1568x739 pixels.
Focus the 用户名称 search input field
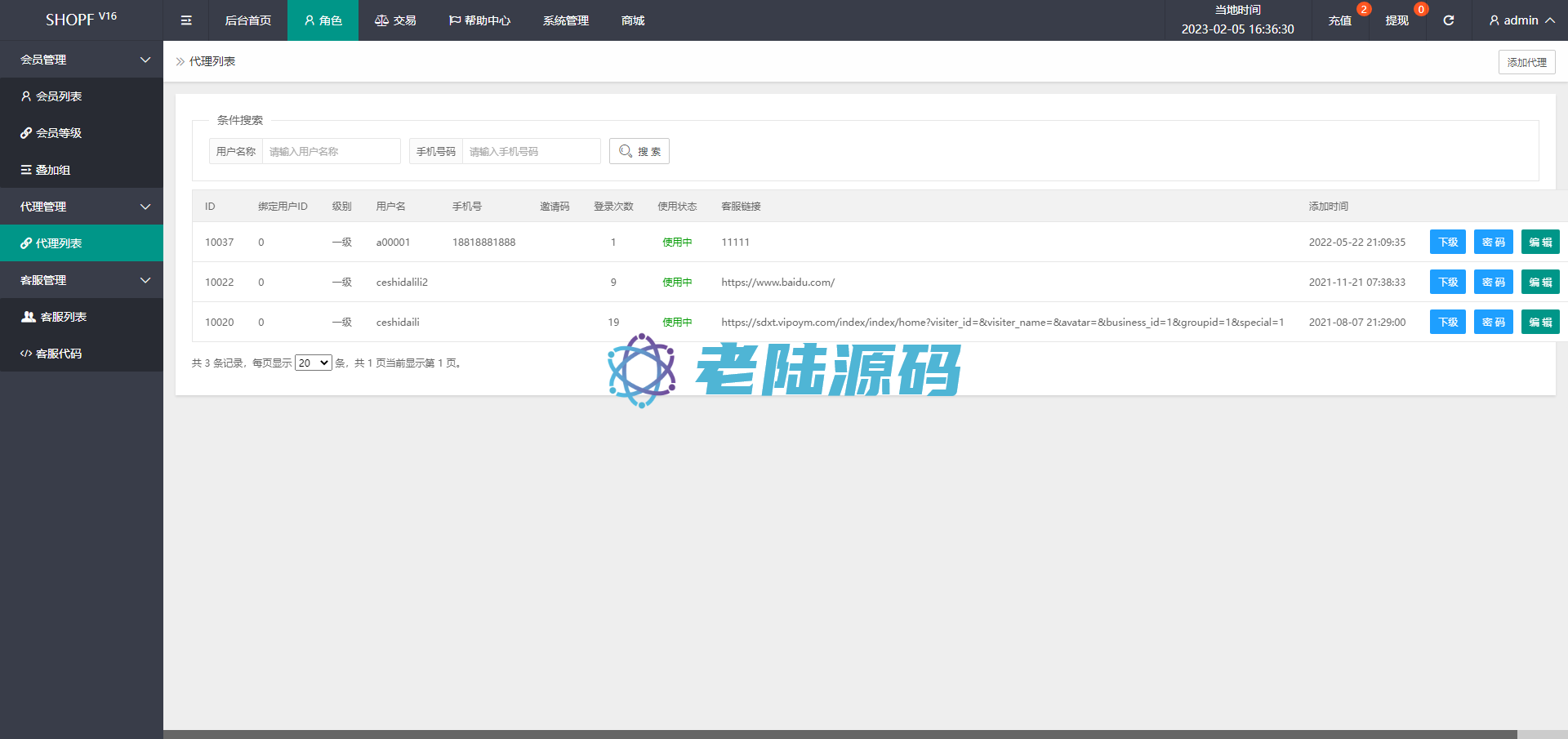[x=331, y=151]
